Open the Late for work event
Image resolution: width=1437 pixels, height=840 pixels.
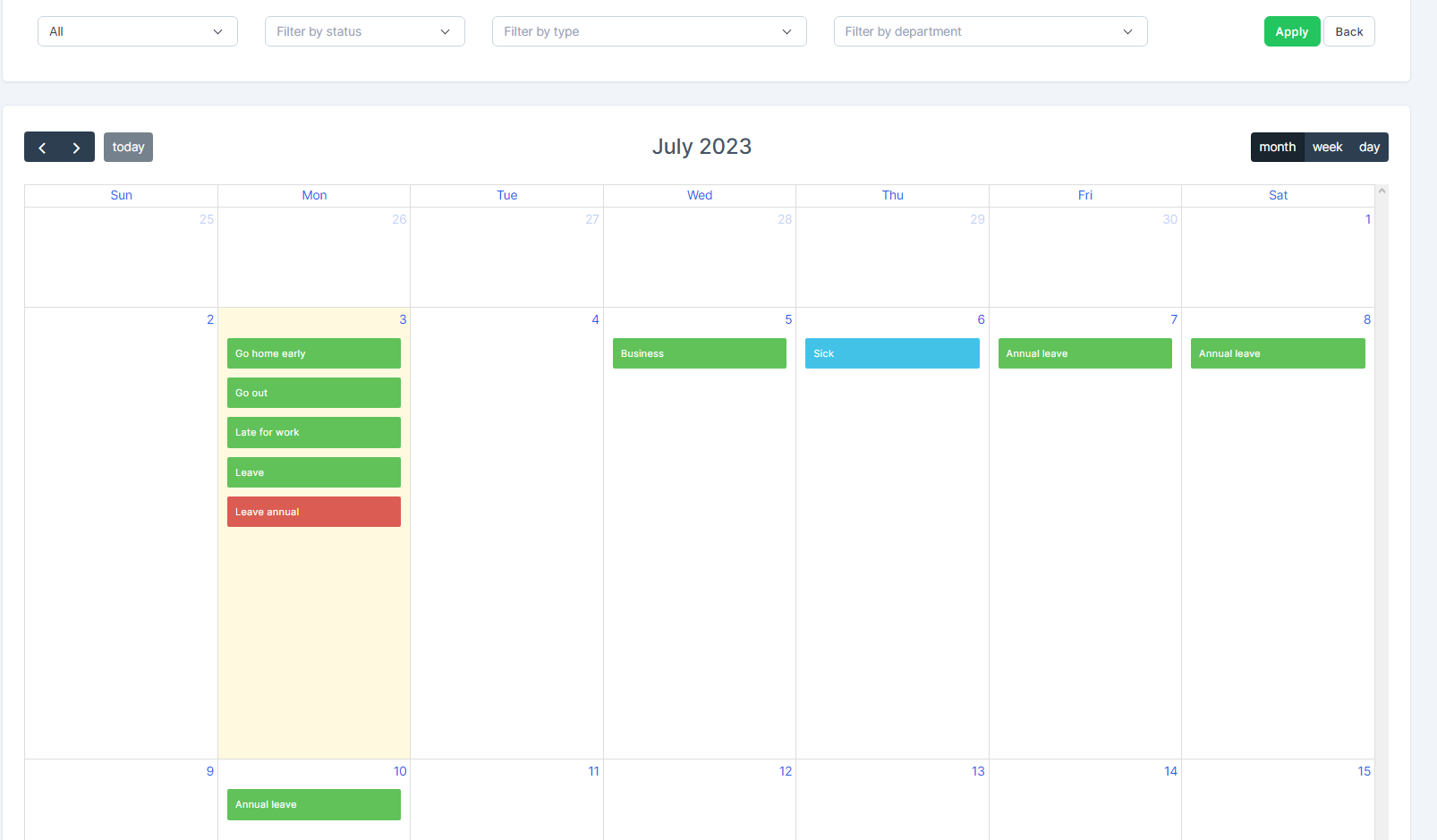[313, 432]
